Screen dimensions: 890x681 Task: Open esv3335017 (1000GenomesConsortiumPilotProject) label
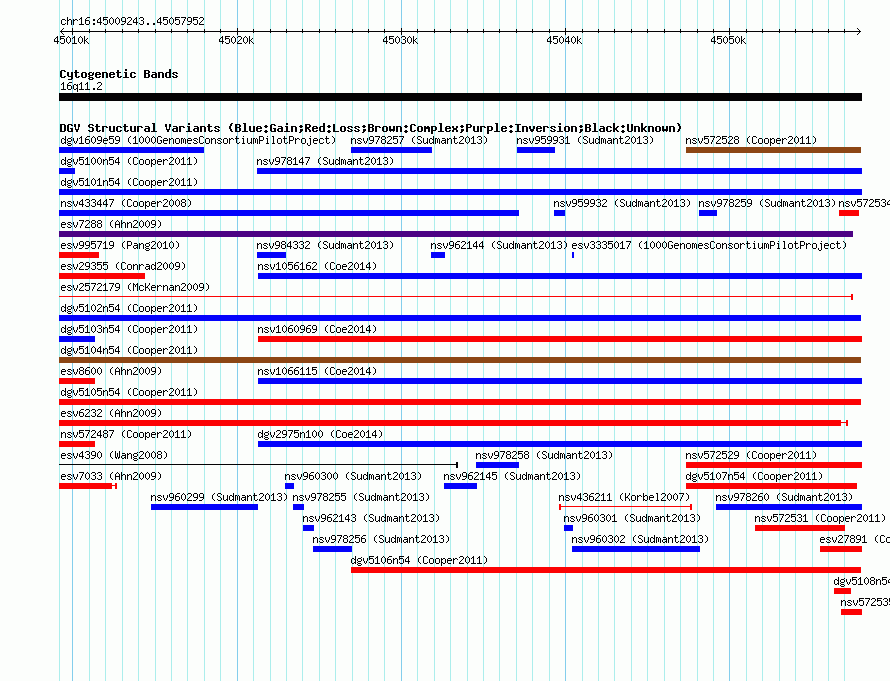coord(708,245)
